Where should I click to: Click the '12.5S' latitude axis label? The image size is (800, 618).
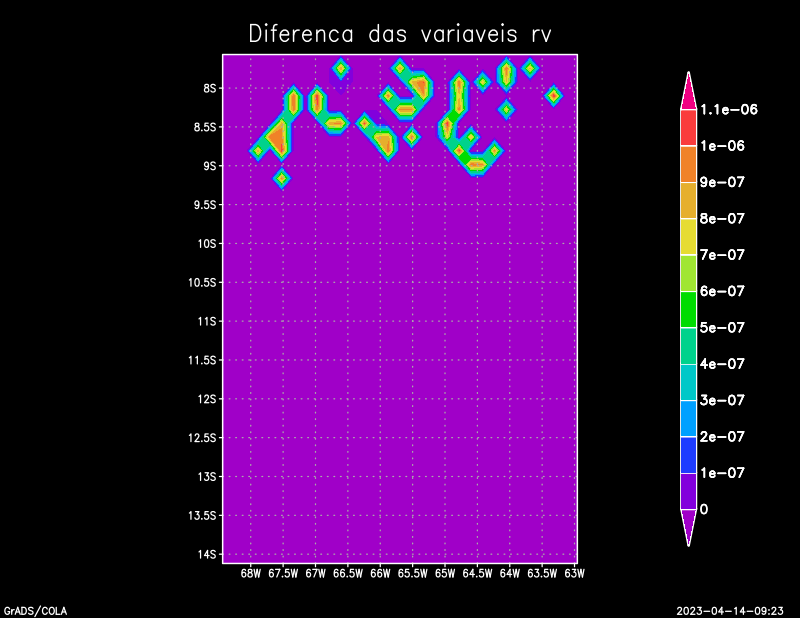coord(203,438)
